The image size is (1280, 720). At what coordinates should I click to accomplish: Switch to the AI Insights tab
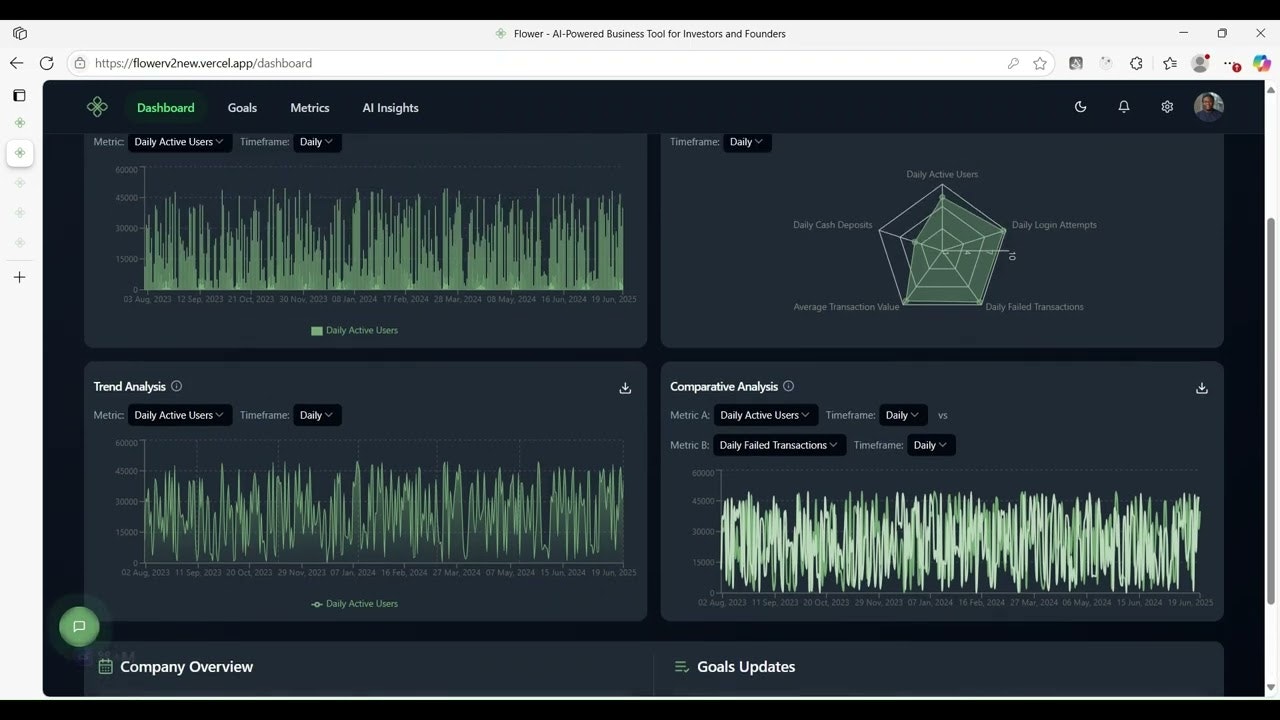(x=390, y=108)
